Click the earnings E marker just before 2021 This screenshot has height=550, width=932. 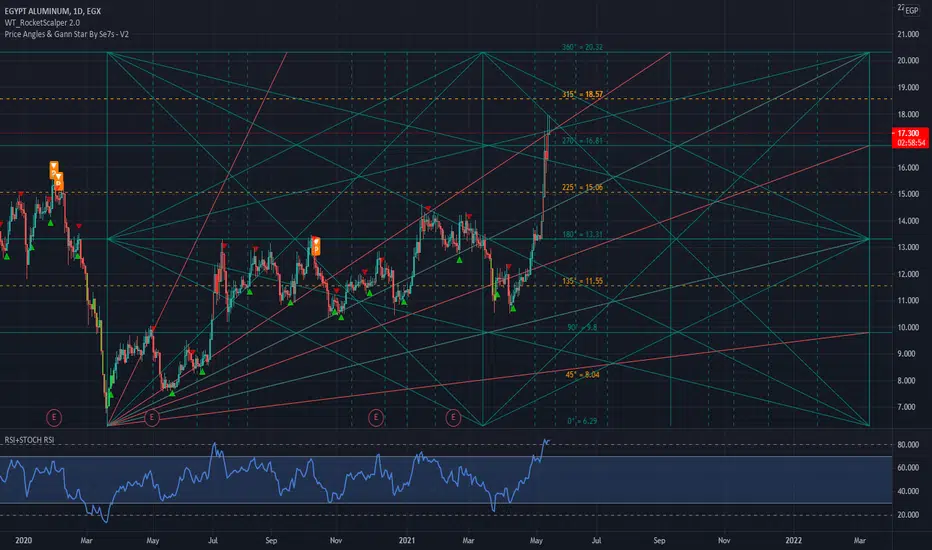(x=376, y=417)
